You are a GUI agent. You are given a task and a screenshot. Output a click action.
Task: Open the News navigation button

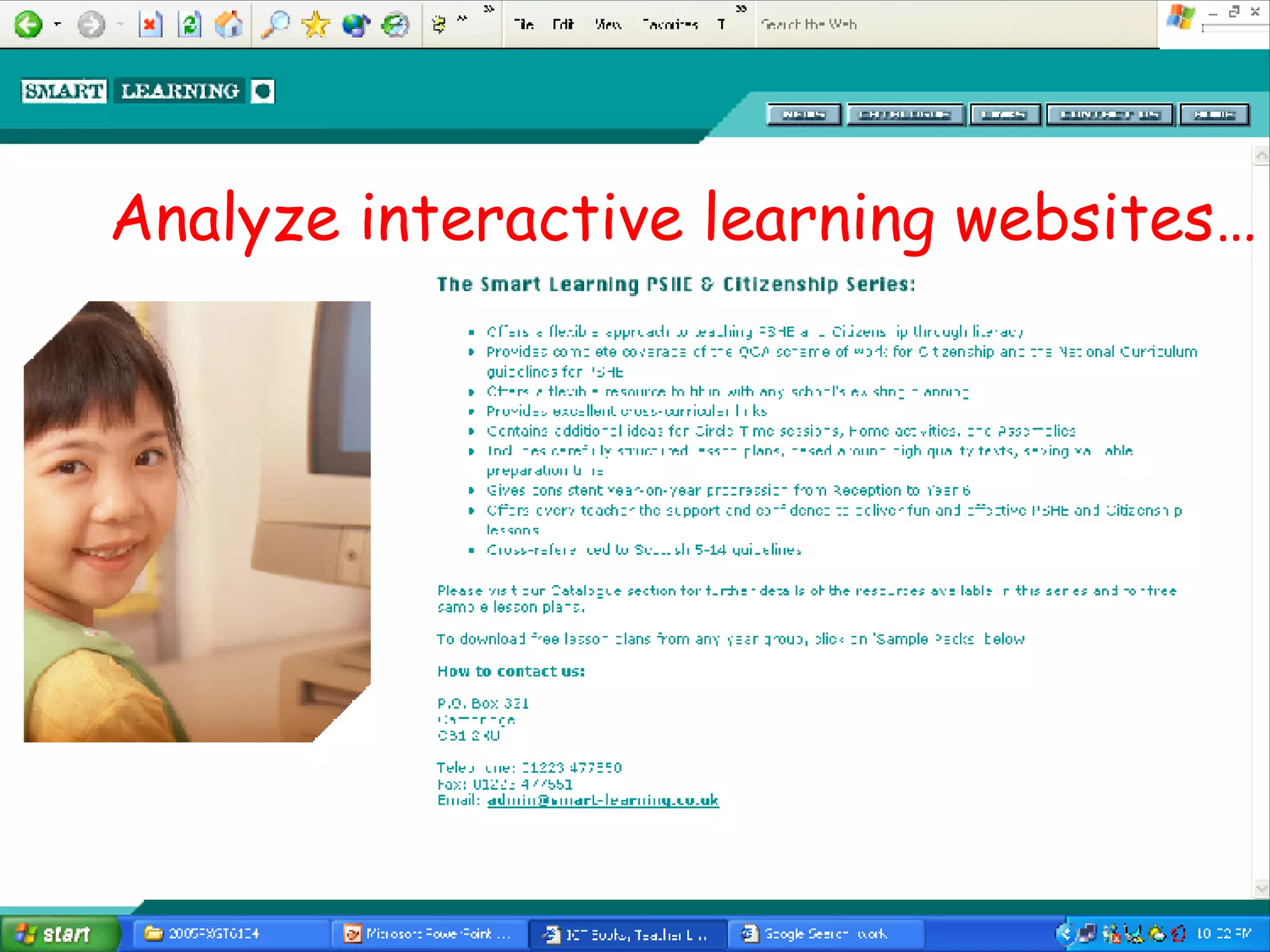click(804, 115)
